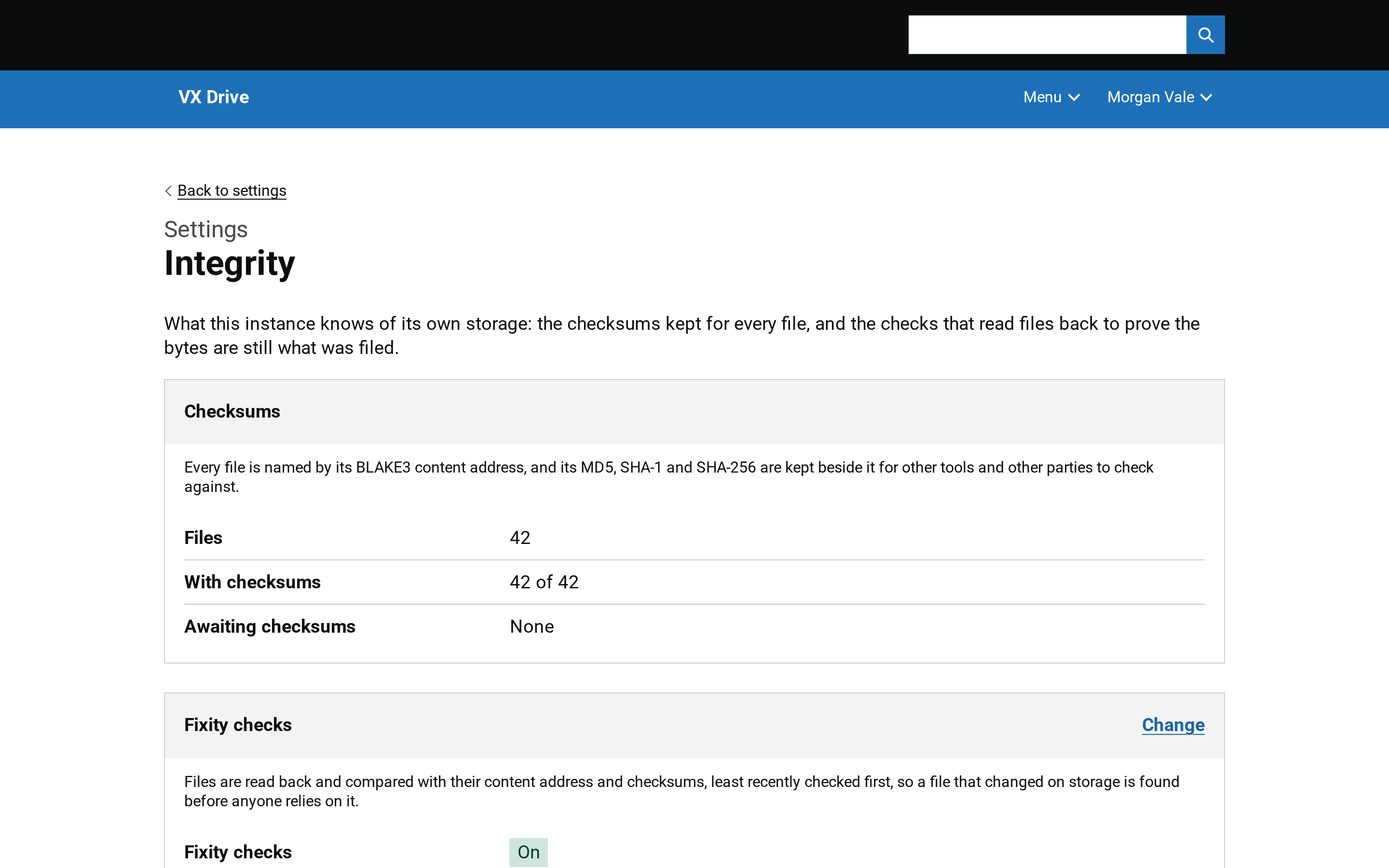The image size is (1389, 868).
Task: Open the VX Drive home link
Action: tap(214, 97)
